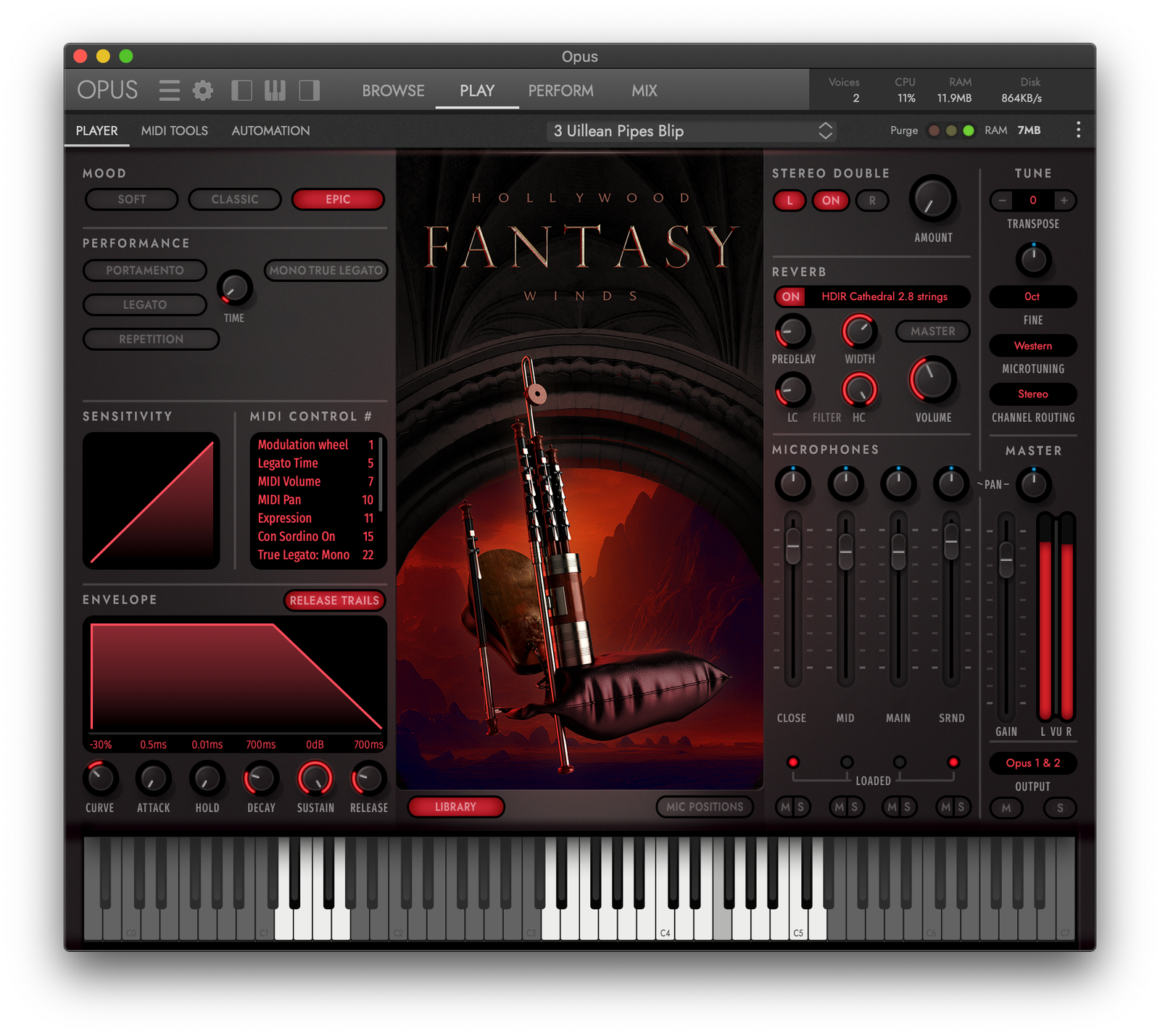
Task: Select the Classic mood
Action: 235,199
